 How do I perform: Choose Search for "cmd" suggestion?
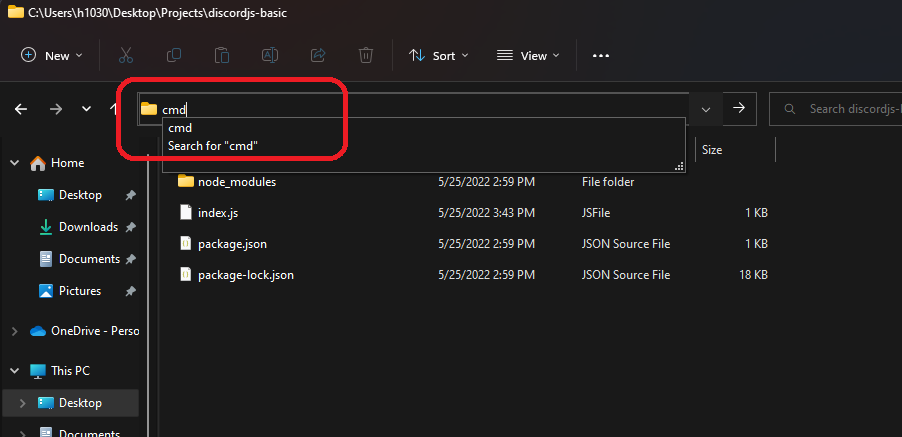[x=213, y=146]
